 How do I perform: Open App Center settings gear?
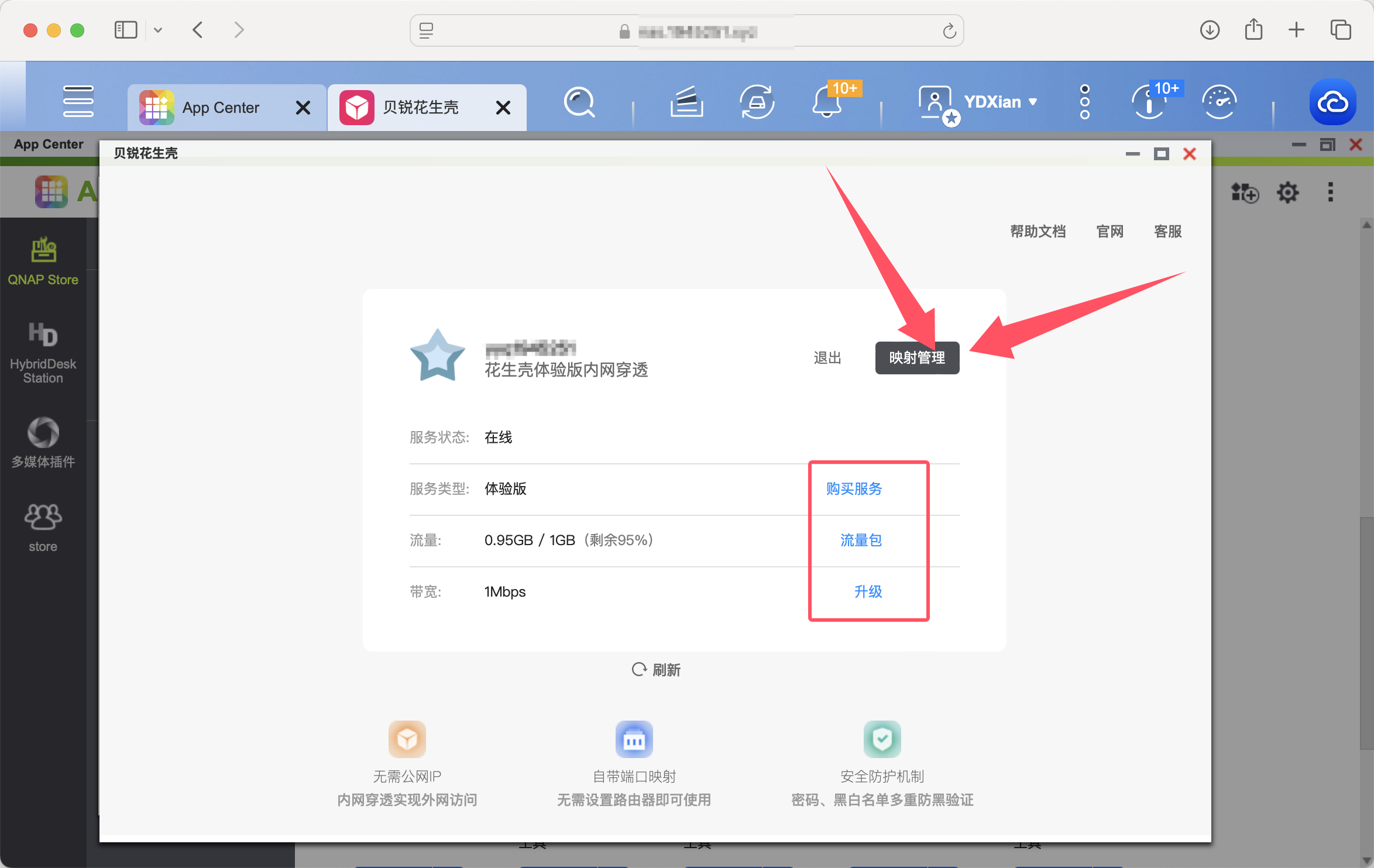tap(1287, 192)
